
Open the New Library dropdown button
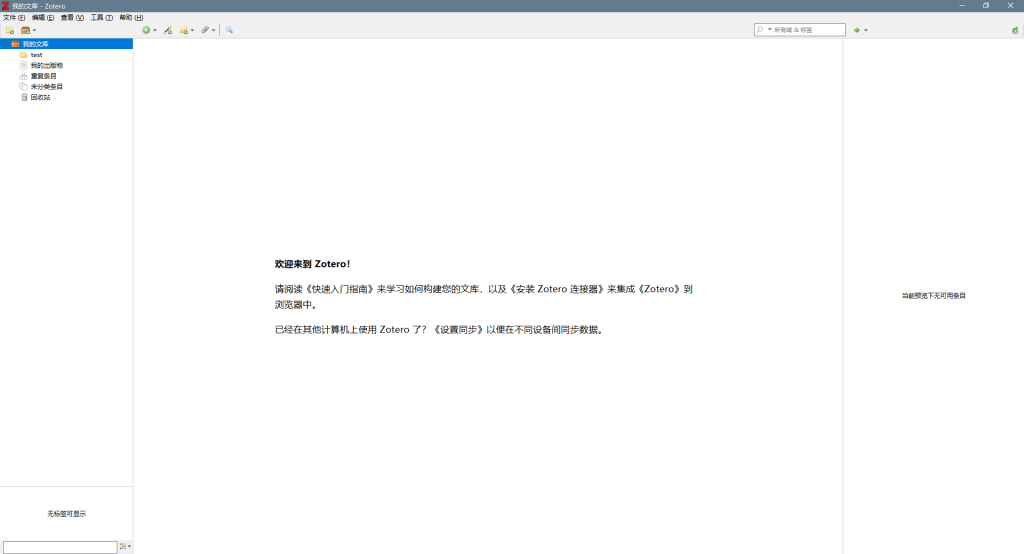28,30
